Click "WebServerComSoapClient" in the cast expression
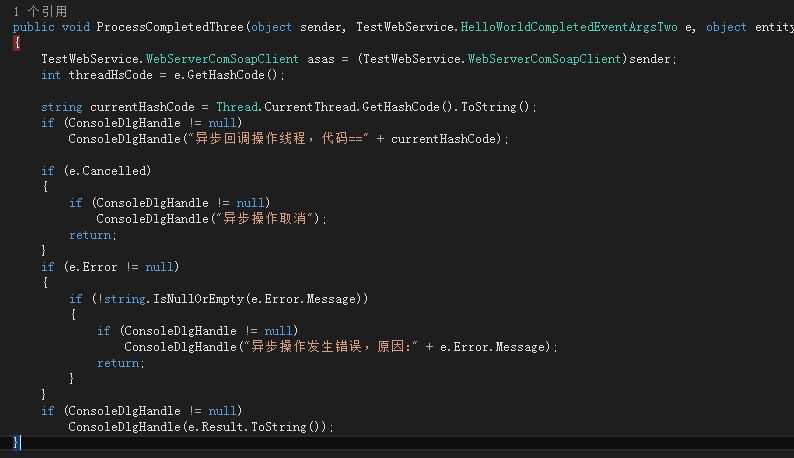The height and width of the screenshot is (458, 794). [544, 59]
